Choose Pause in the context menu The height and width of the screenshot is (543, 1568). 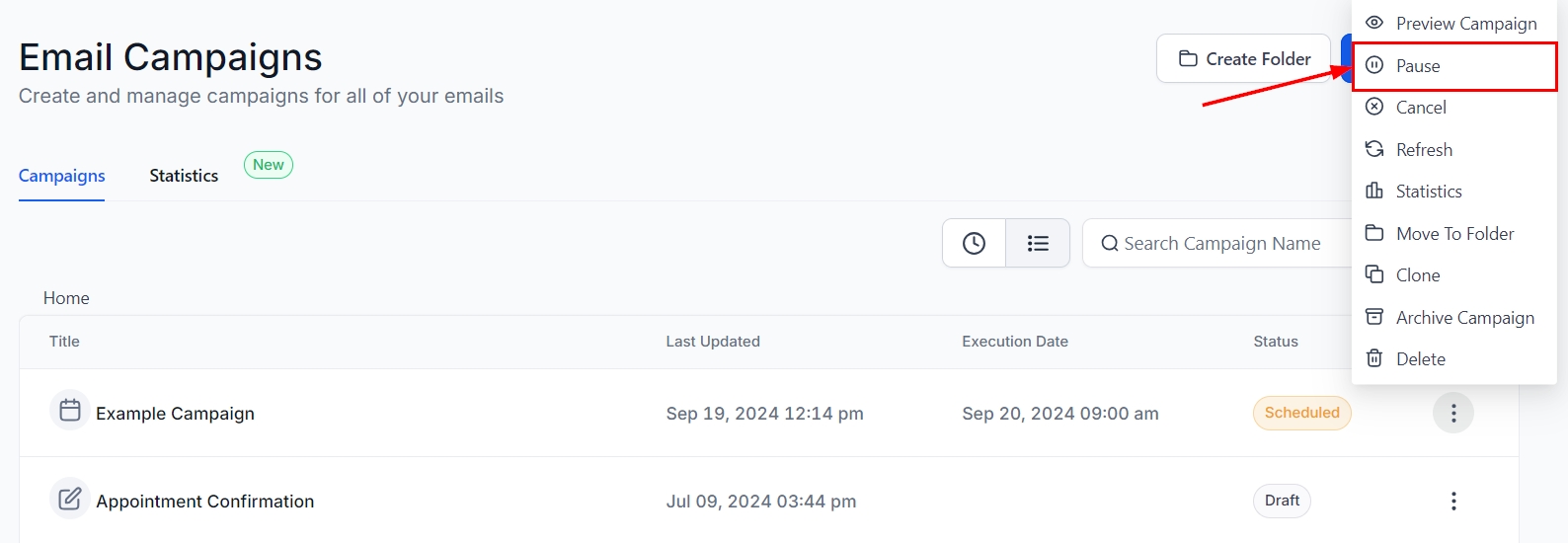click(1418, 66)
